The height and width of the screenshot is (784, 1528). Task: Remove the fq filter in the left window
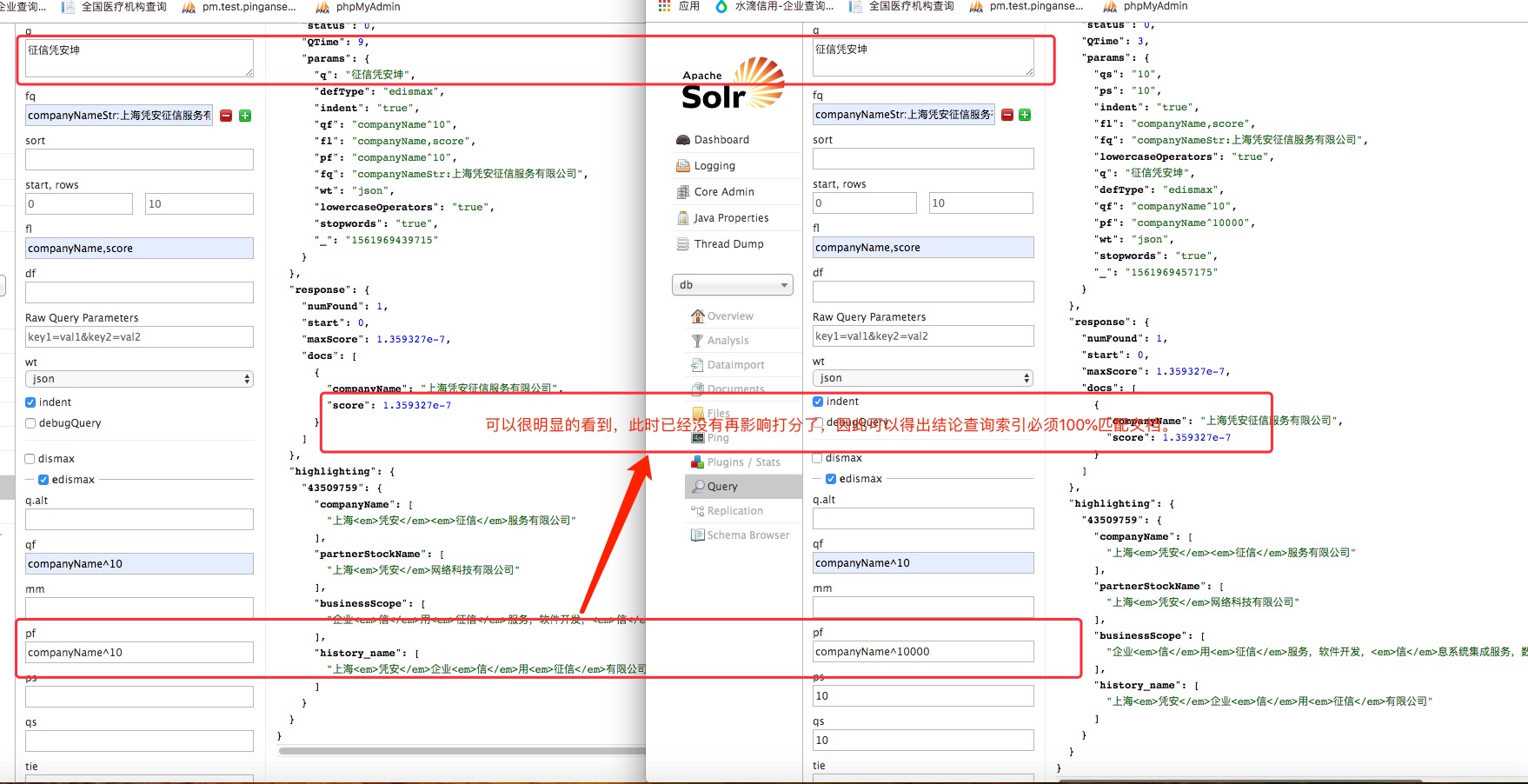click(226, 116)
